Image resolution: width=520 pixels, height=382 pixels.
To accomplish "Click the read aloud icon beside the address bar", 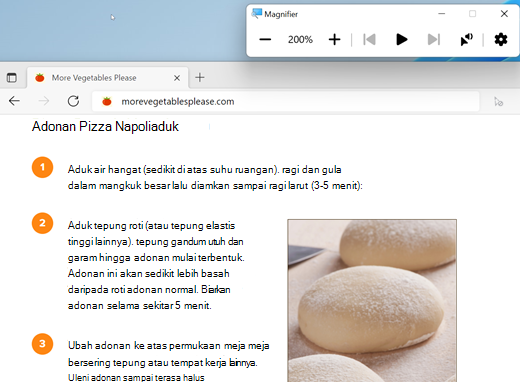I will tap(498, 102).
